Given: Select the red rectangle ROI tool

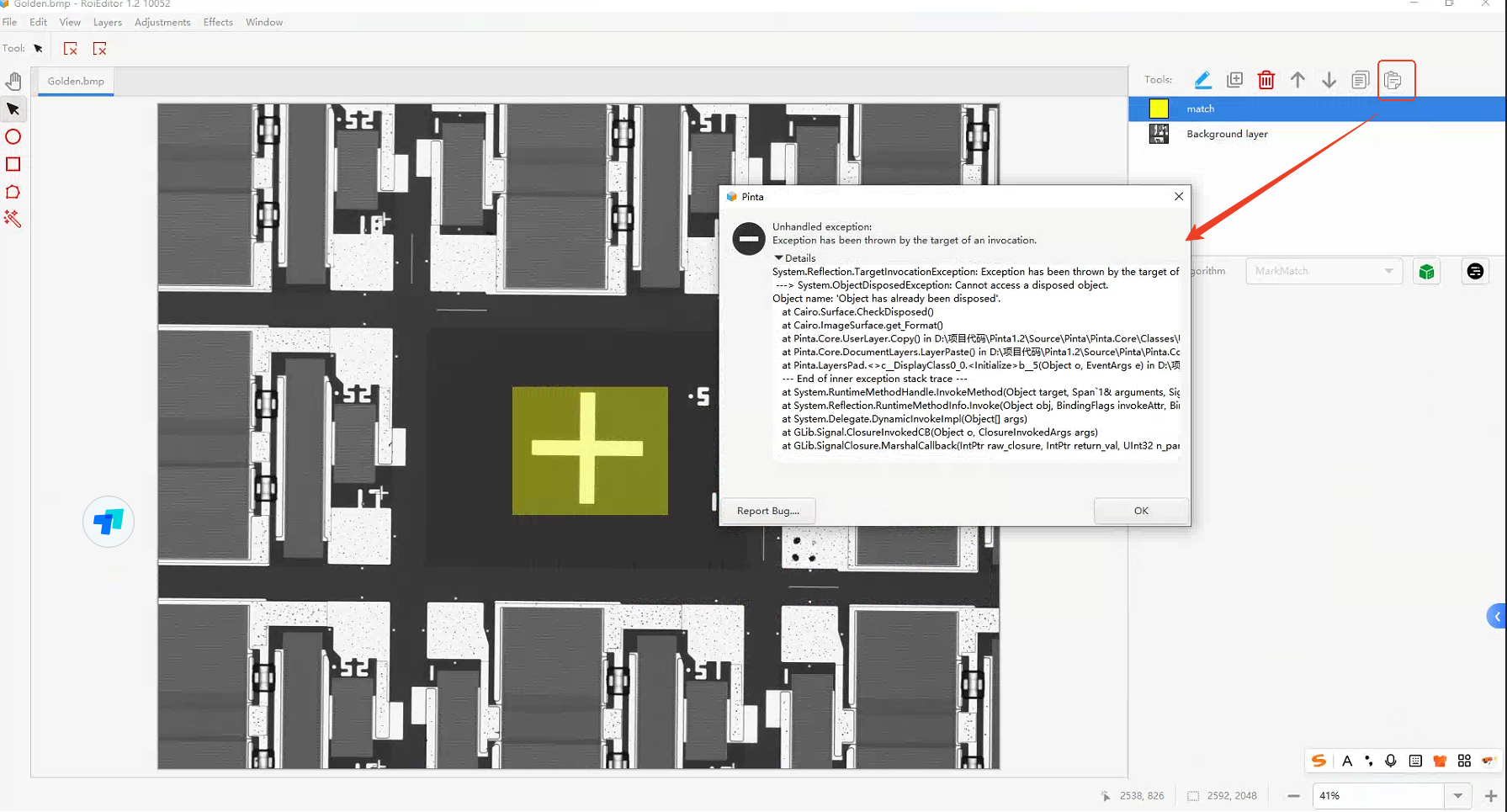Looking at the screenshot, I should (13, 164).
